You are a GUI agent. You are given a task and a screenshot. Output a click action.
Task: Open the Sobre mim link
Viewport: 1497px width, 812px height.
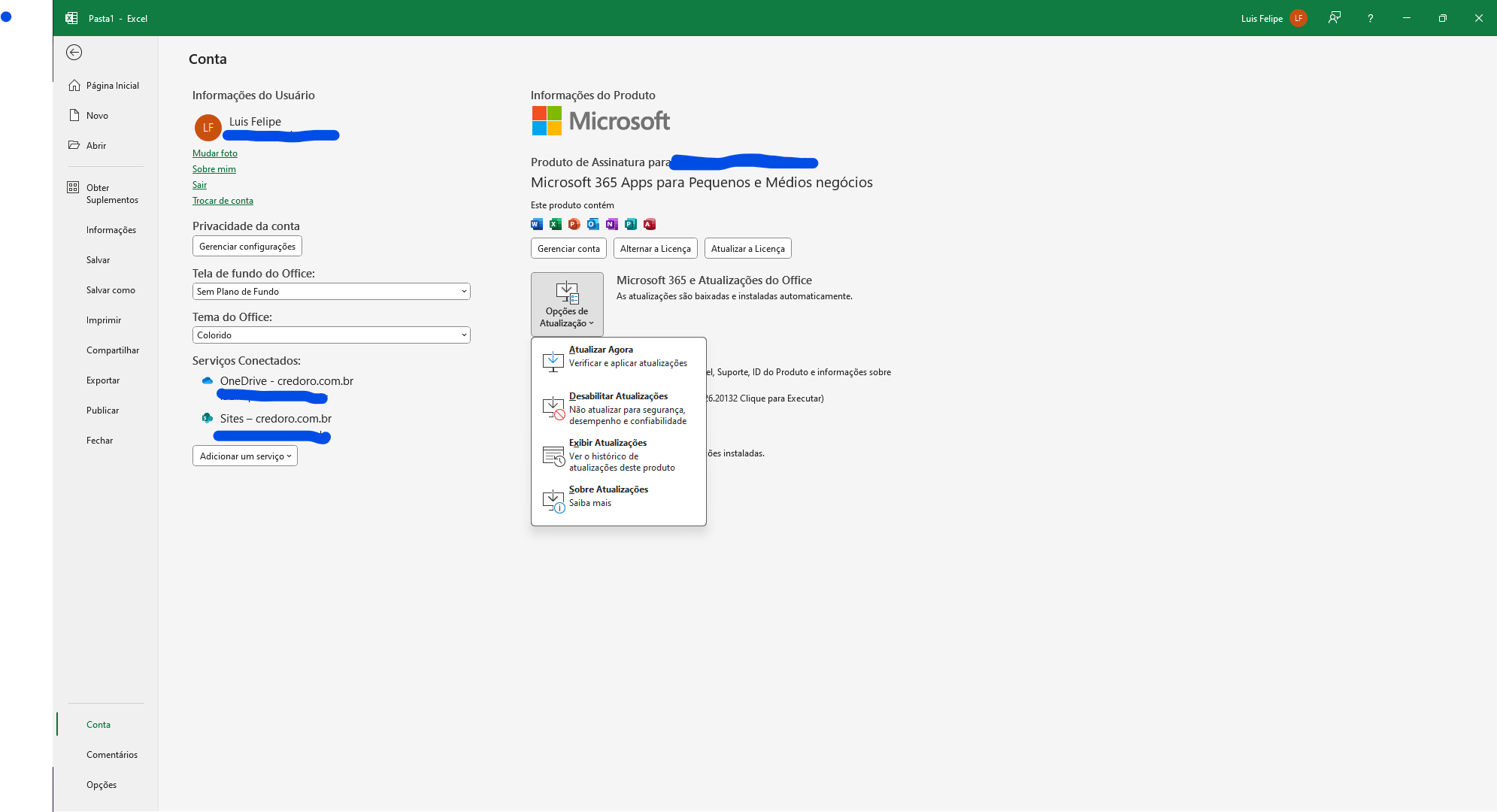tap(214, 169)
